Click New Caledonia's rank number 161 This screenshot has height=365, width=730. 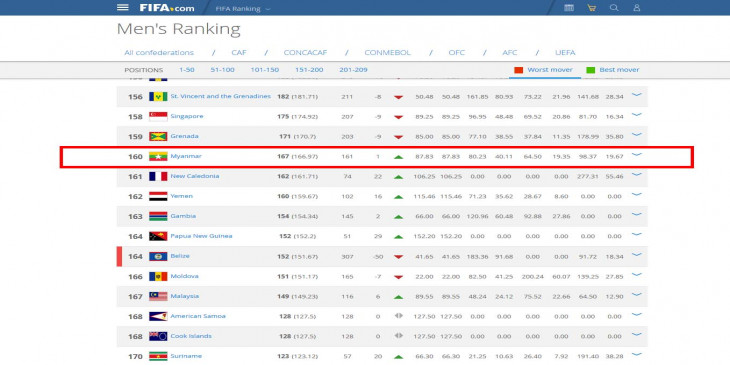point(135,177)
